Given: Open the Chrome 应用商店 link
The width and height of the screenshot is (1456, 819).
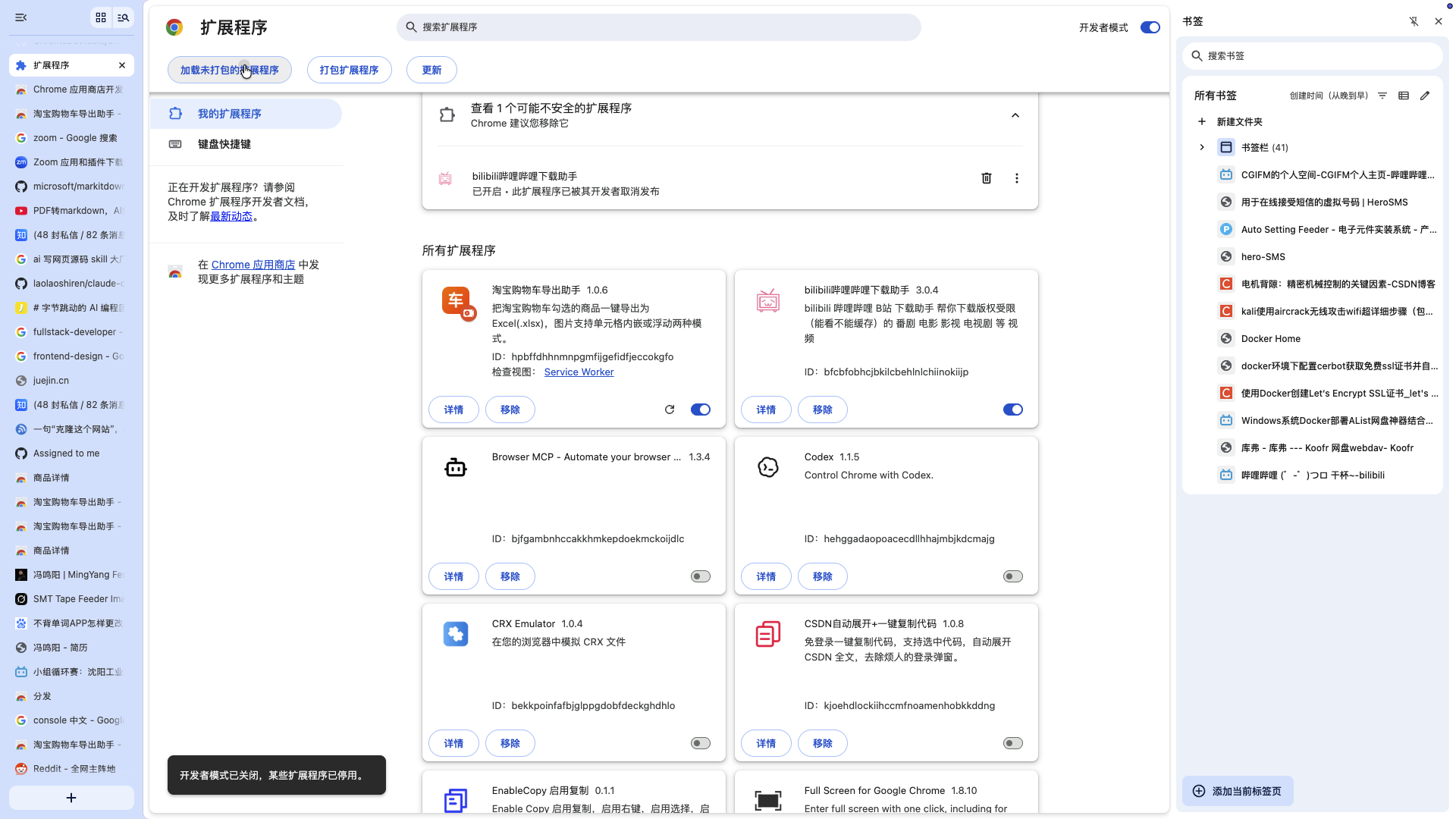Looking at the screenshot, I should [x=253, y=265].
